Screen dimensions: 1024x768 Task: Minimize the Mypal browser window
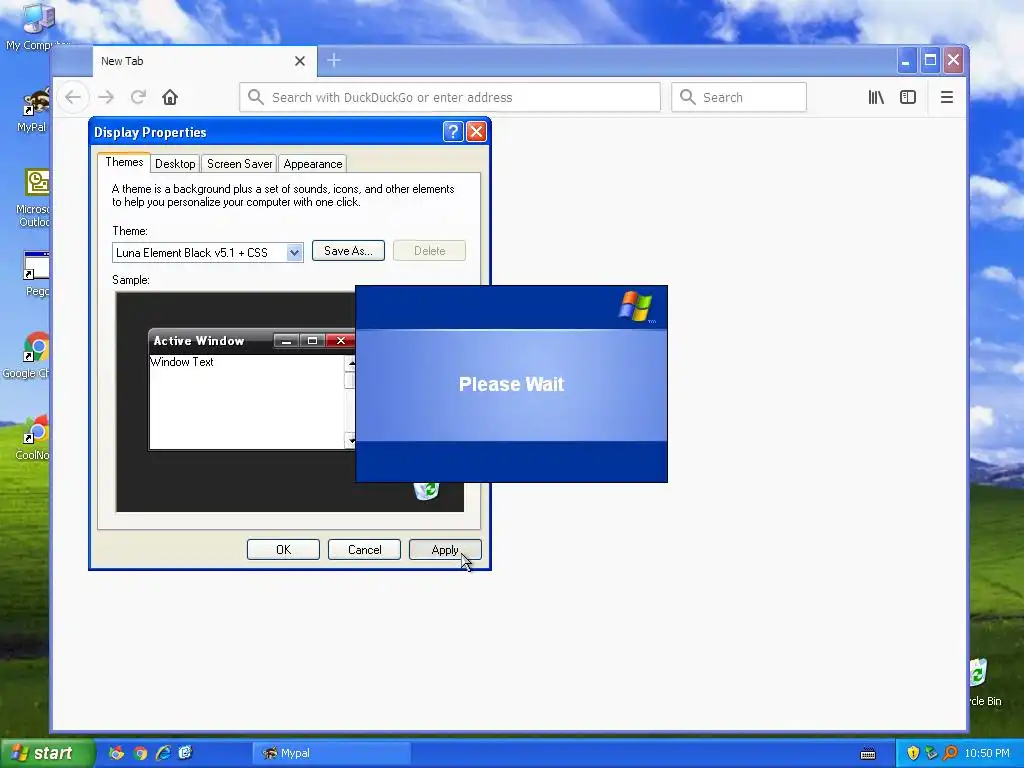point(905,61)
